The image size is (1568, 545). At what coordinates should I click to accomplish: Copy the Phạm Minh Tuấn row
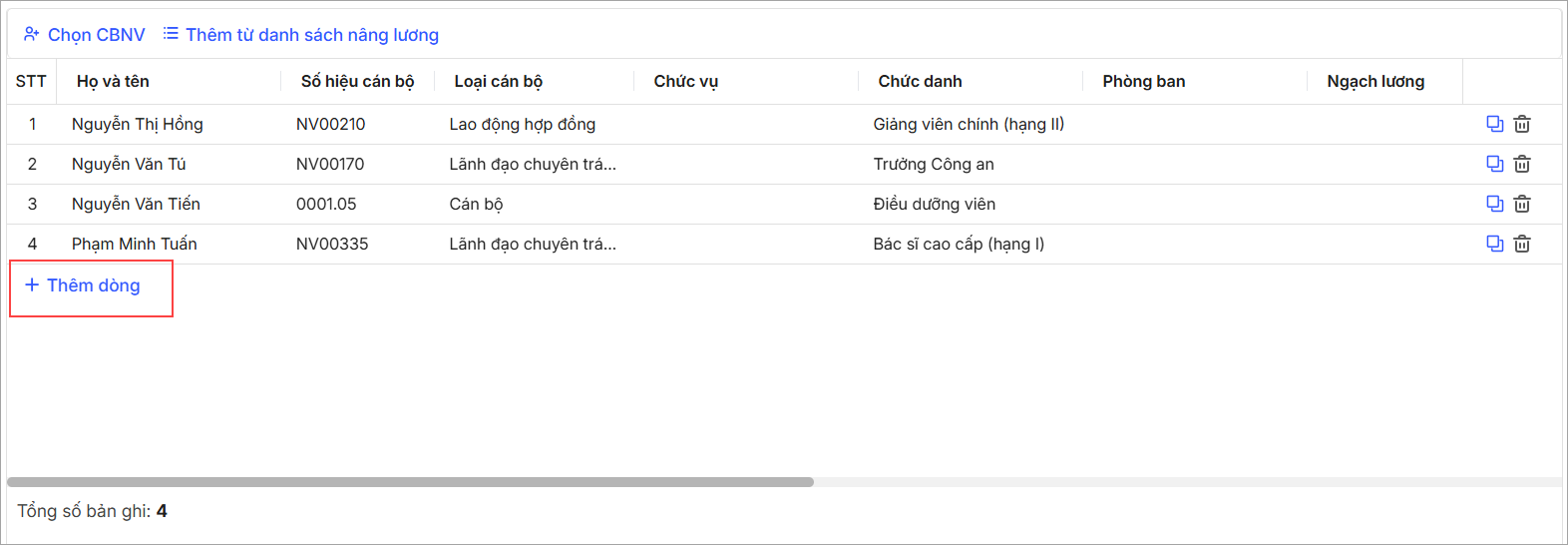click(x=1494, y=244)
